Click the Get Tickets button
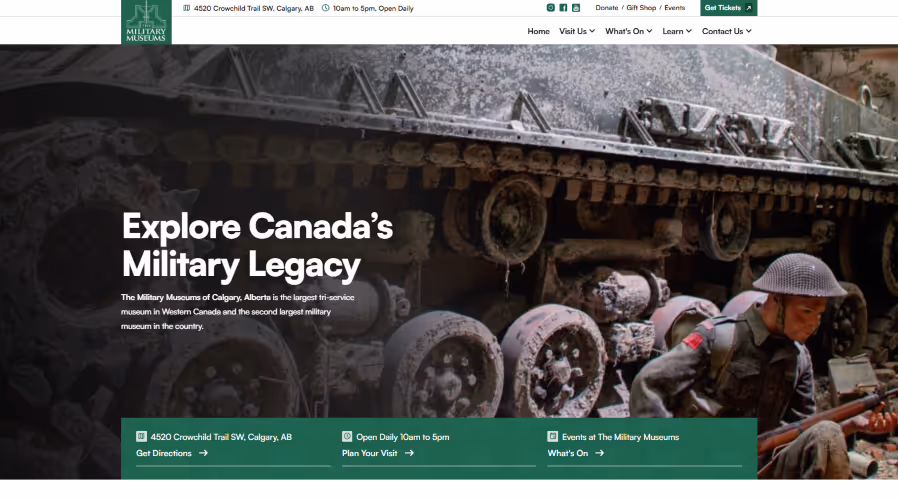The height and width of the screenshot is (500, 898). pos(728,8)
